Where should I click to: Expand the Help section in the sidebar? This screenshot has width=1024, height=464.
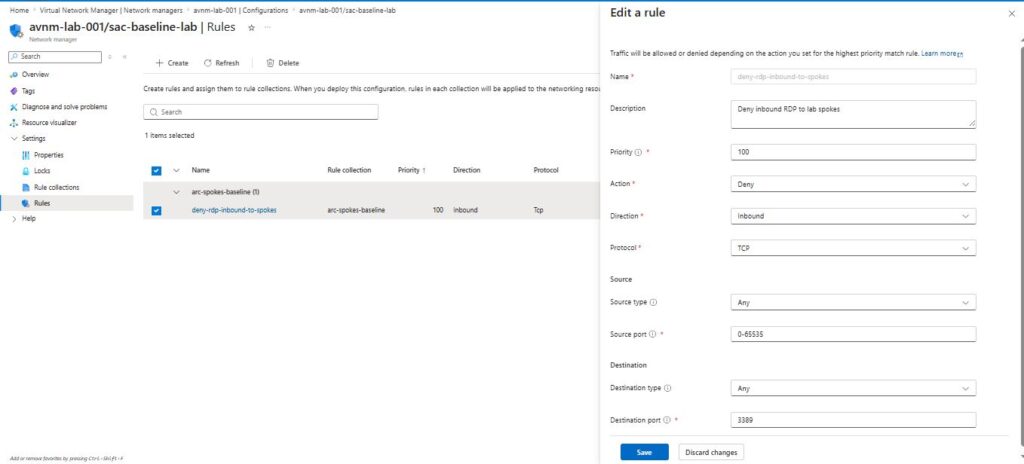pyautogui.click(x=14, y=219)
